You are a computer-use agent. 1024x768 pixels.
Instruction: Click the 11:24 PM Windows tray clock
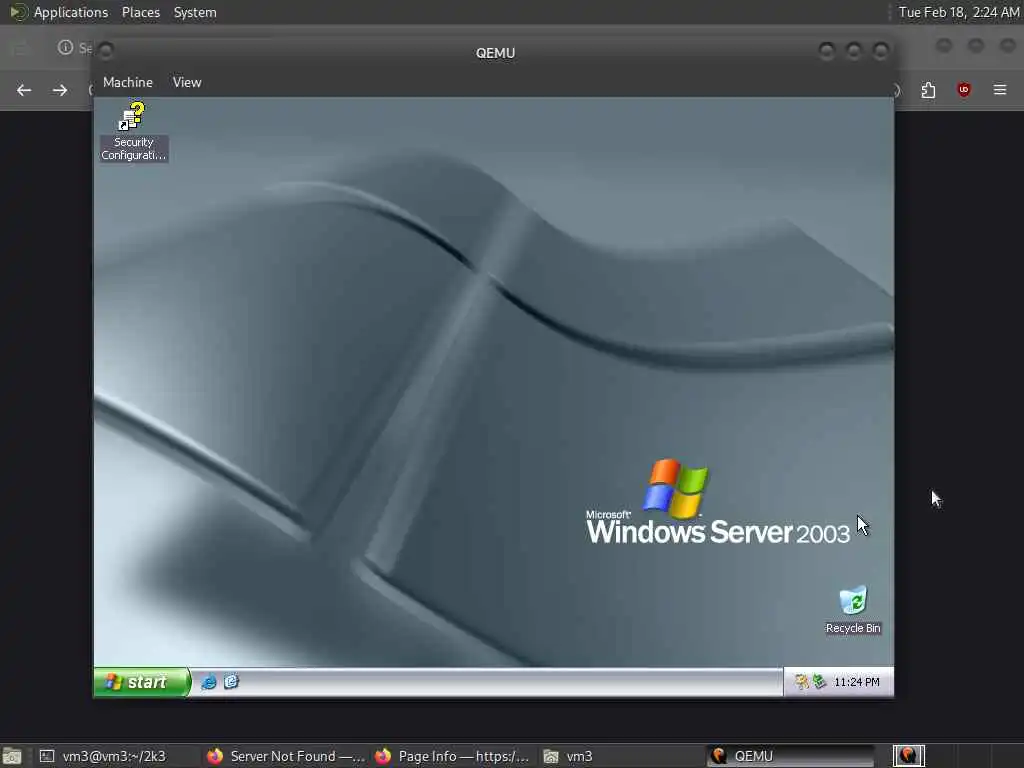point(856,682)
